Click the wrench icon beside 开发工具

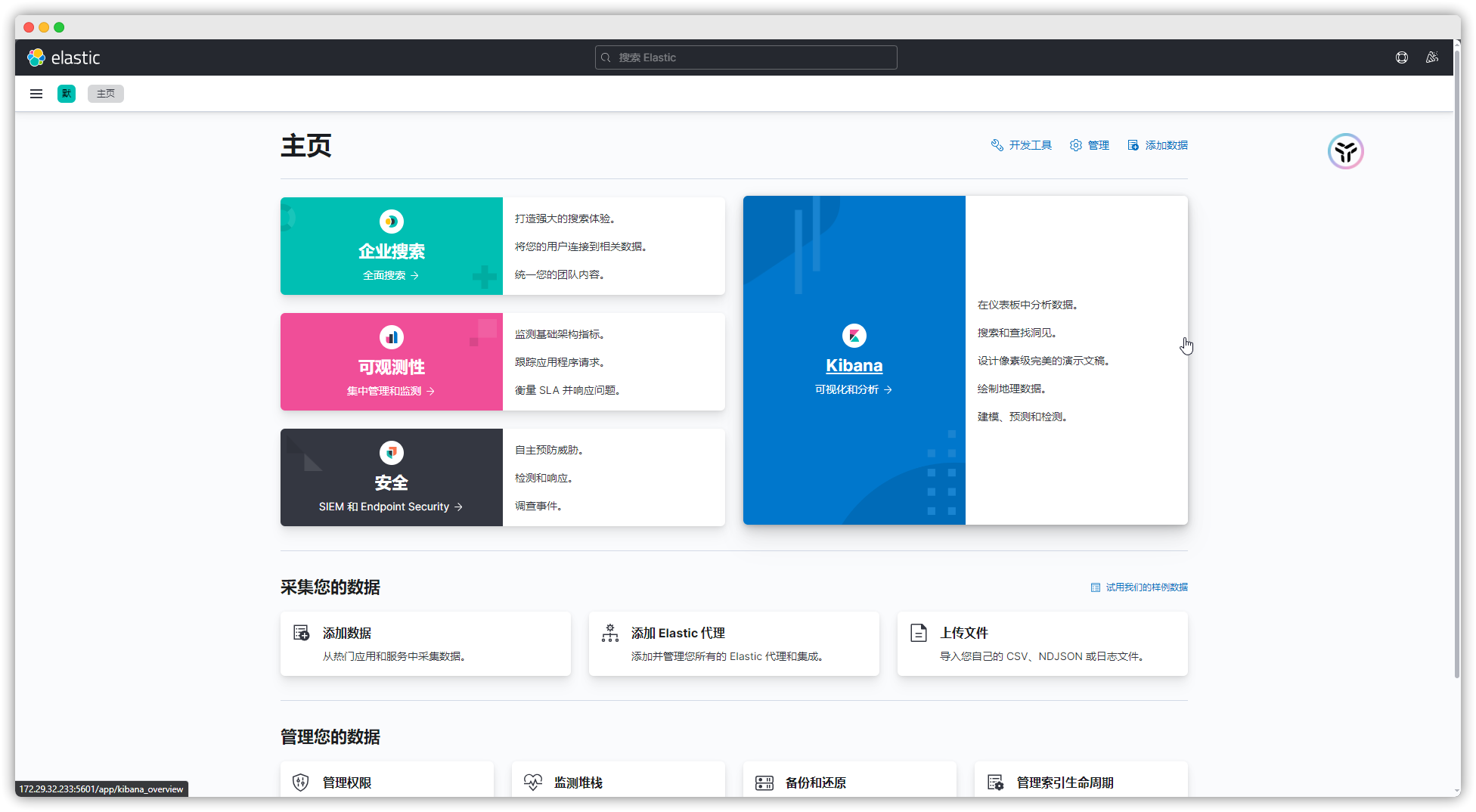click(997, 145)
